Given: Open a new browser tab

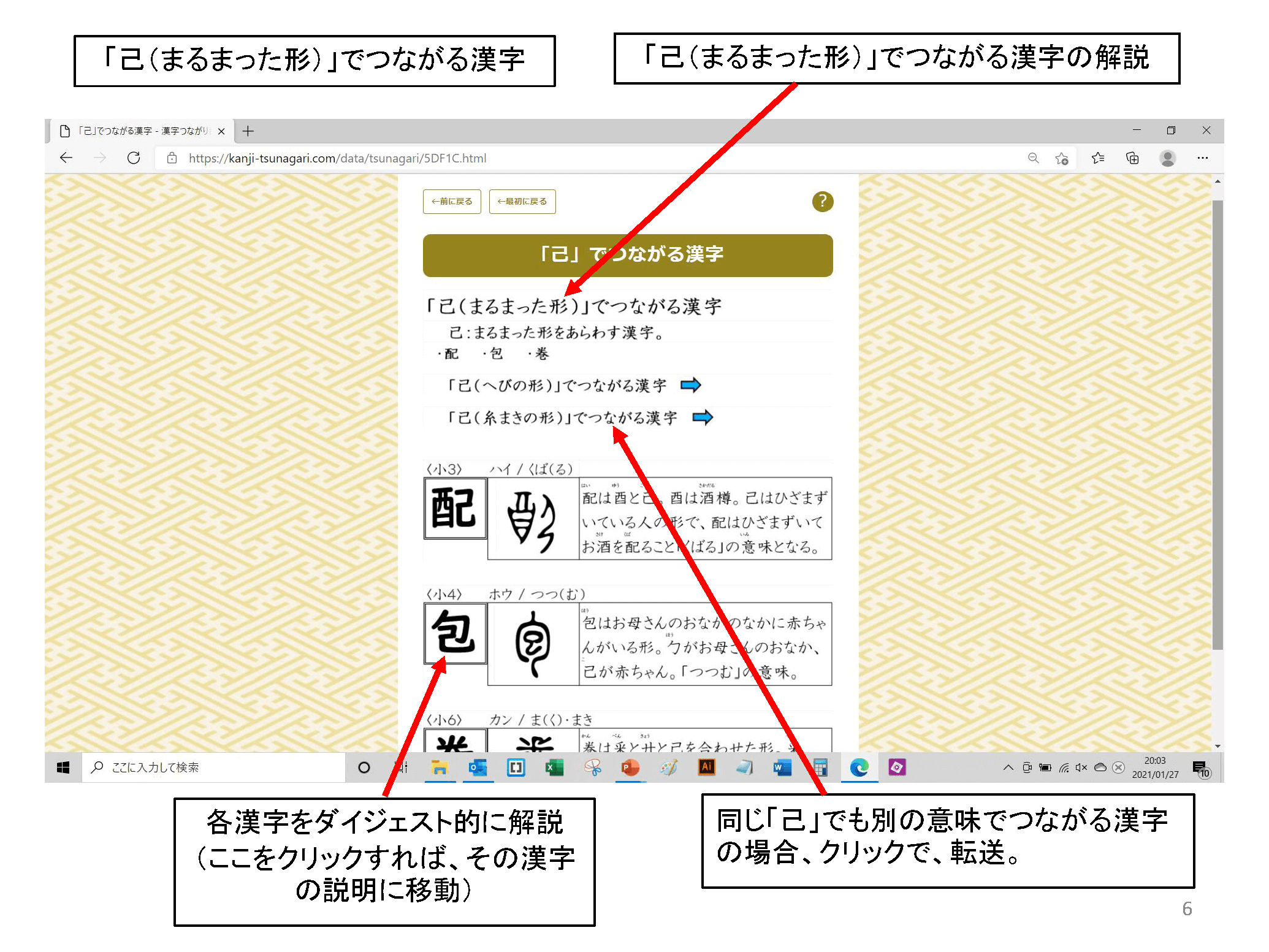Looking at the screenshot, I should click(x=248, y=131).
